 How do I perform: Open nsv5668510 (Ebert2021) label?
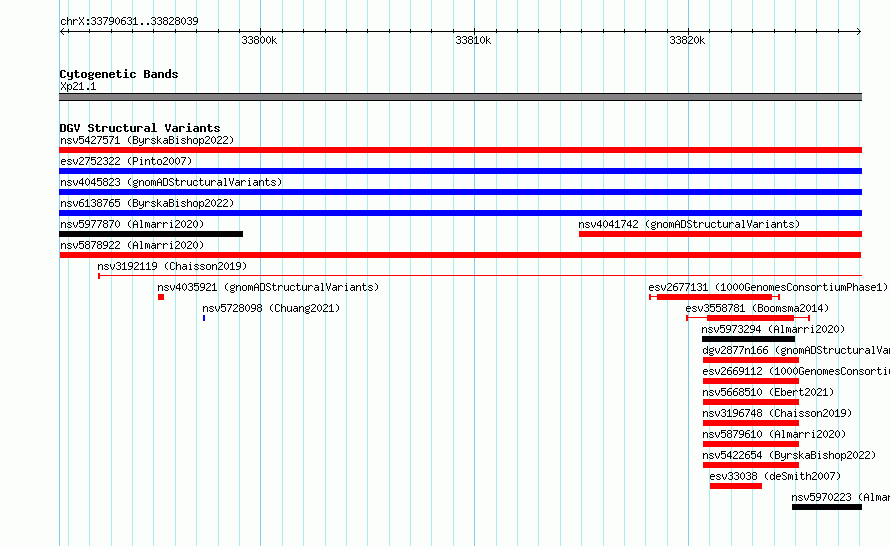[768, 392]
